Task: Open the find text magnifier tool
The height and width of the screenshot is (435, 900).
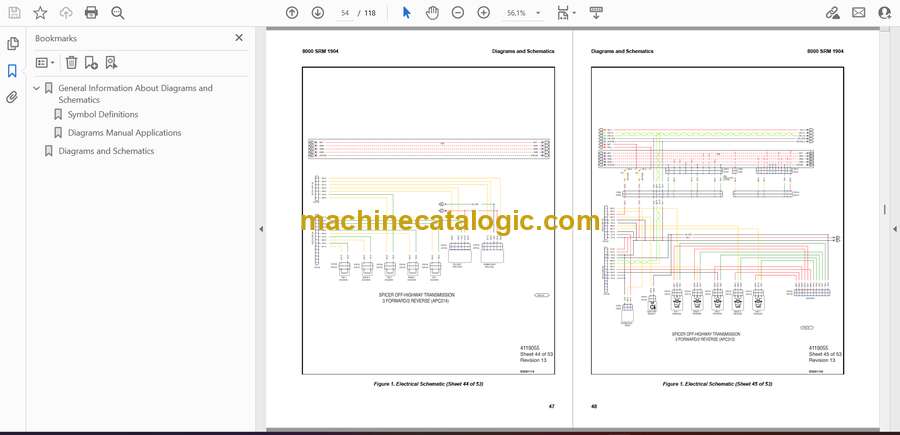Action: tap(118, 13)
